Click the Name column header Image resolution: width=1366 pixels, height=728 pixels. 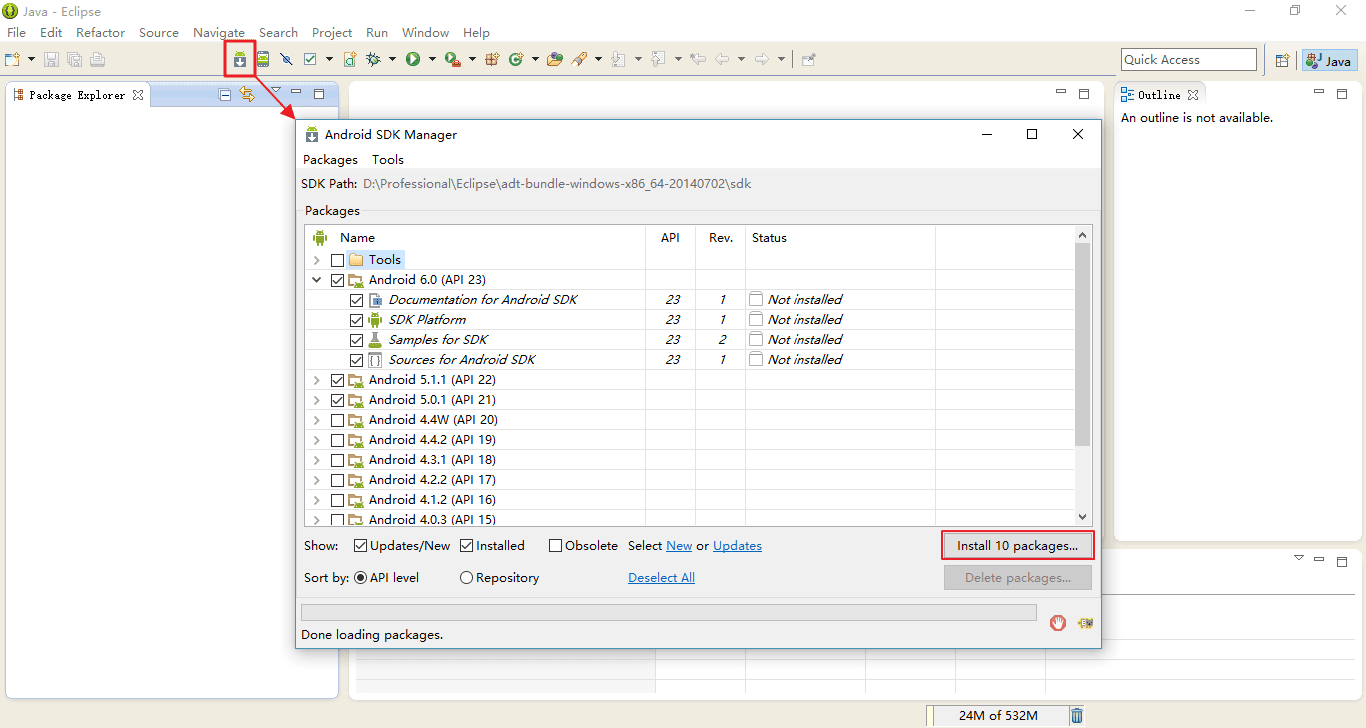357,238
